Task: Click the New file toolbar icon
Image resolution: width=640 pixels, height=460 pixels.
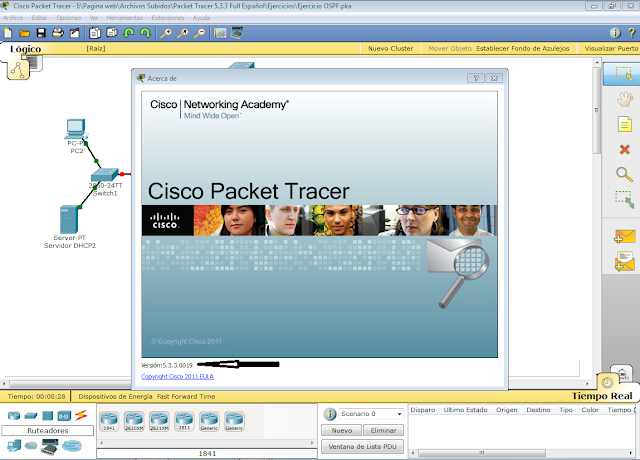Action: [x=8, y=33]
